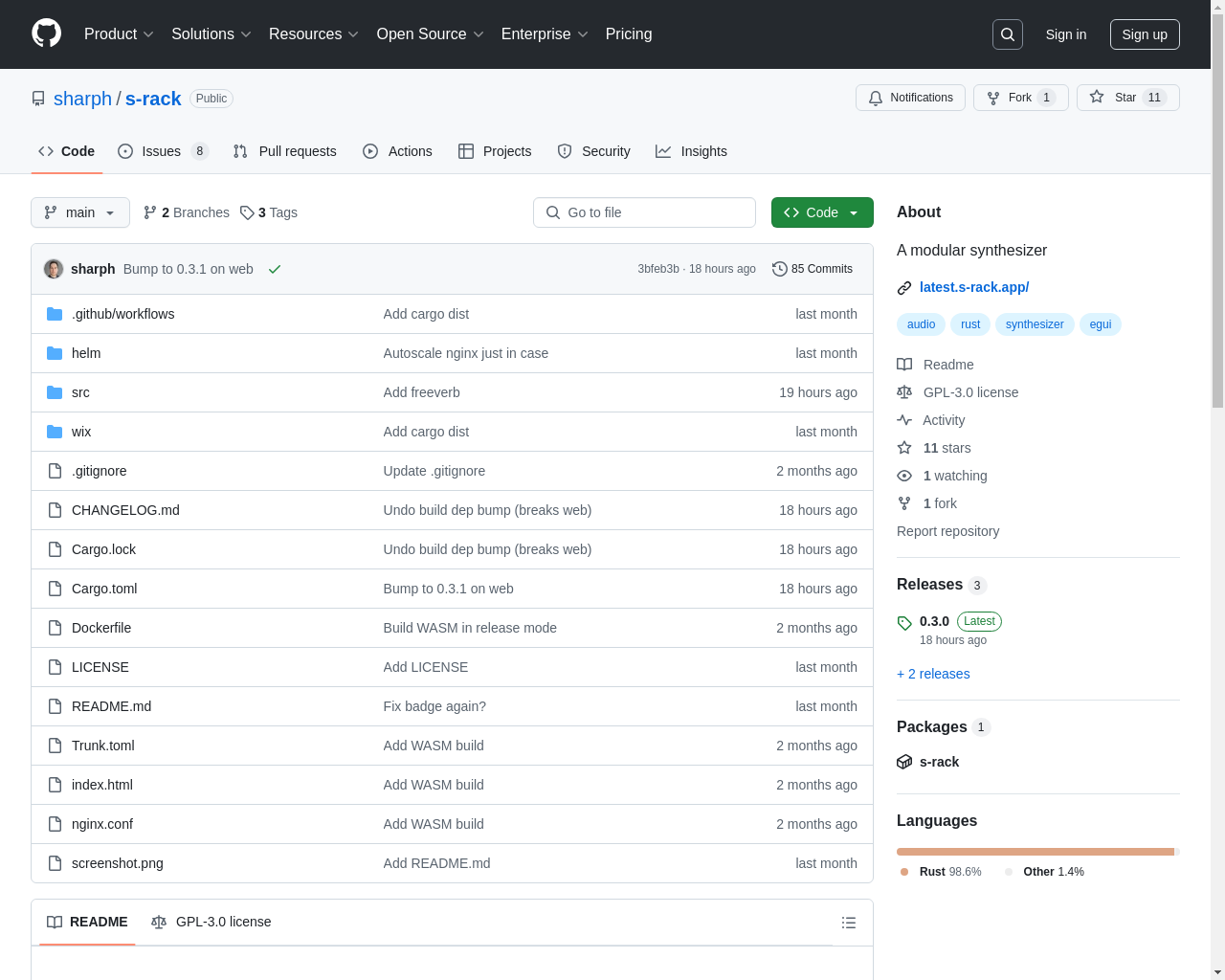Click the book icon next to Readme

[x=904, y=365]
